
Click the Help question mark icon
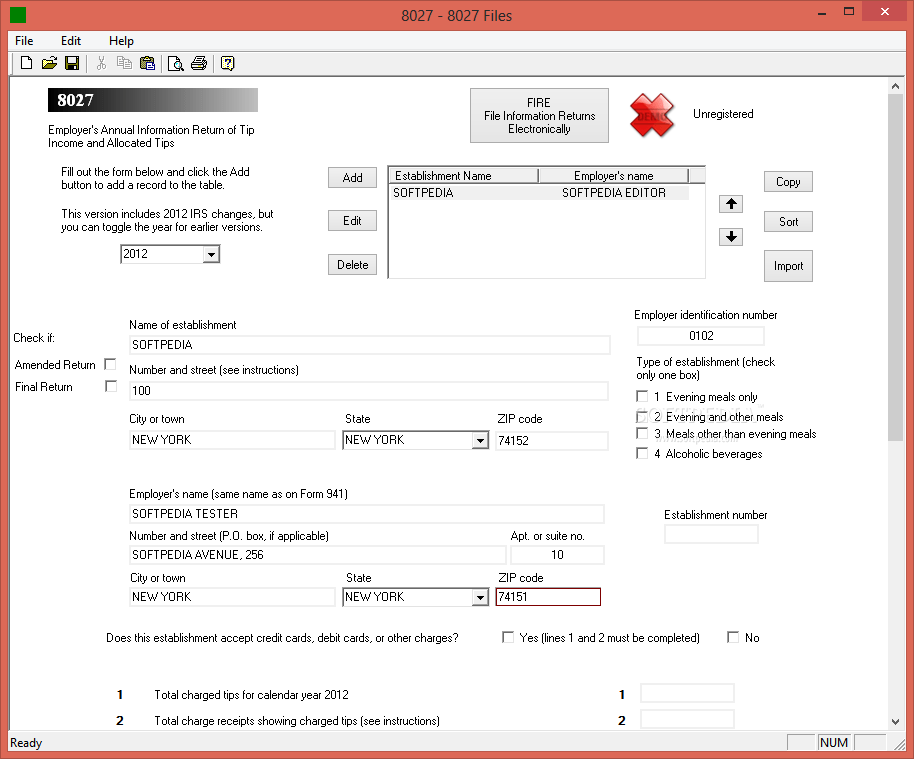click(227, 63)
